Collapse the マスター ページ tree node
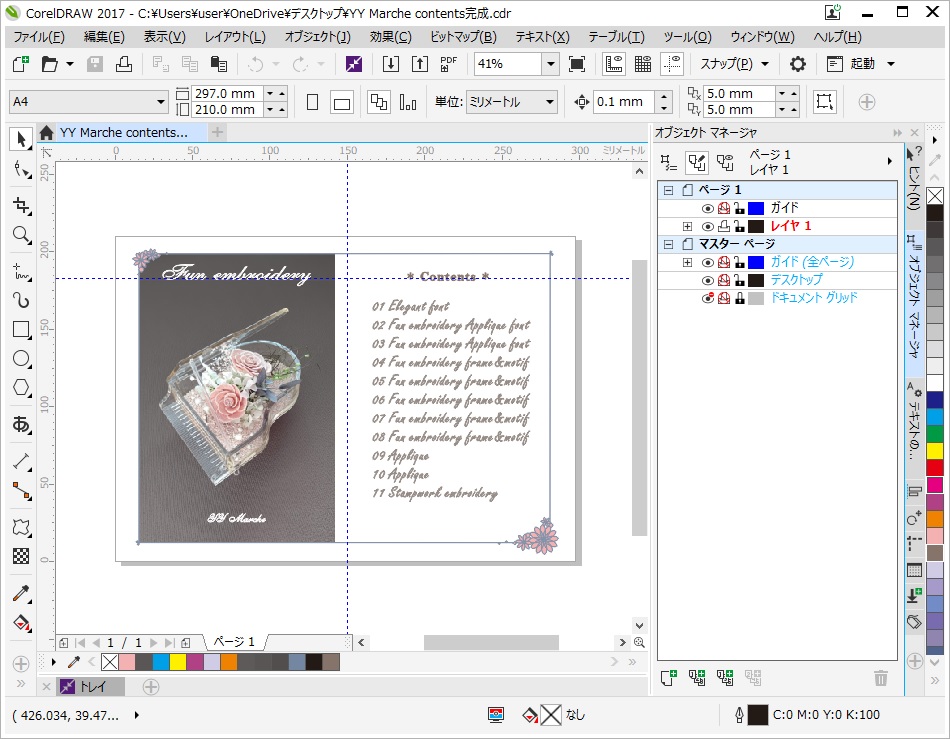This screenshot has height=739, width=950. [668, 244]
